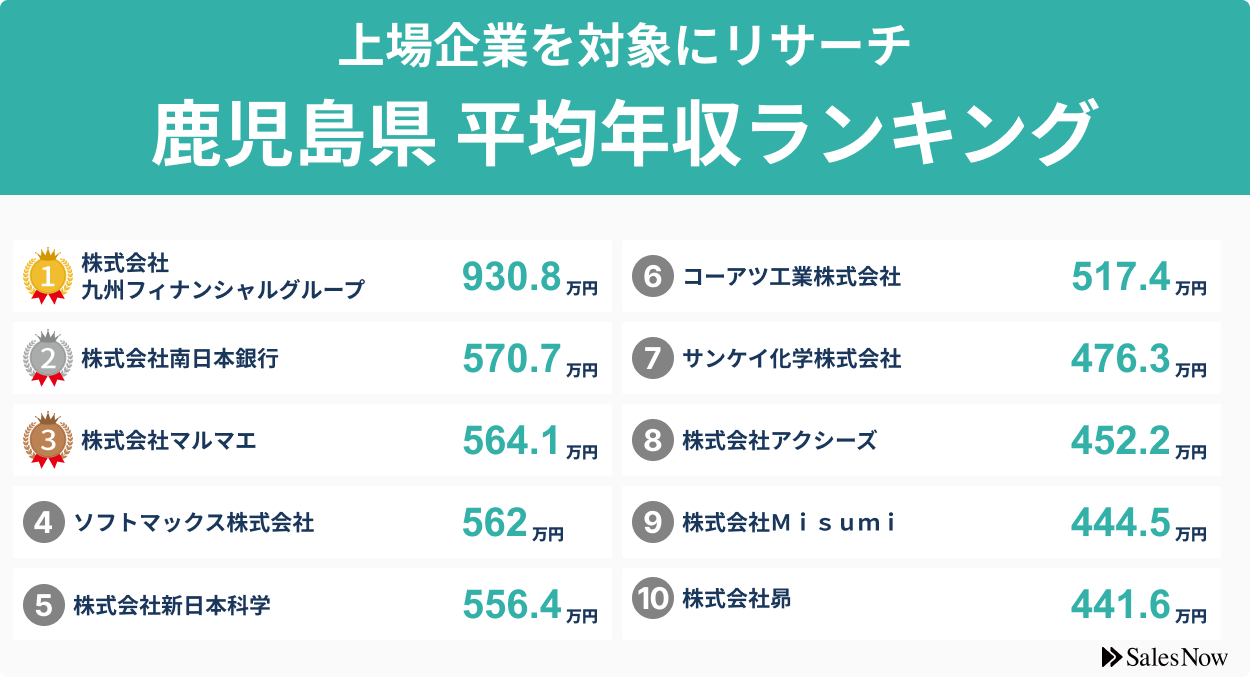Screen dimensions: 1250x677
Task: Click the 517.4 万円 salary figure
Action: coord(1138,277)
